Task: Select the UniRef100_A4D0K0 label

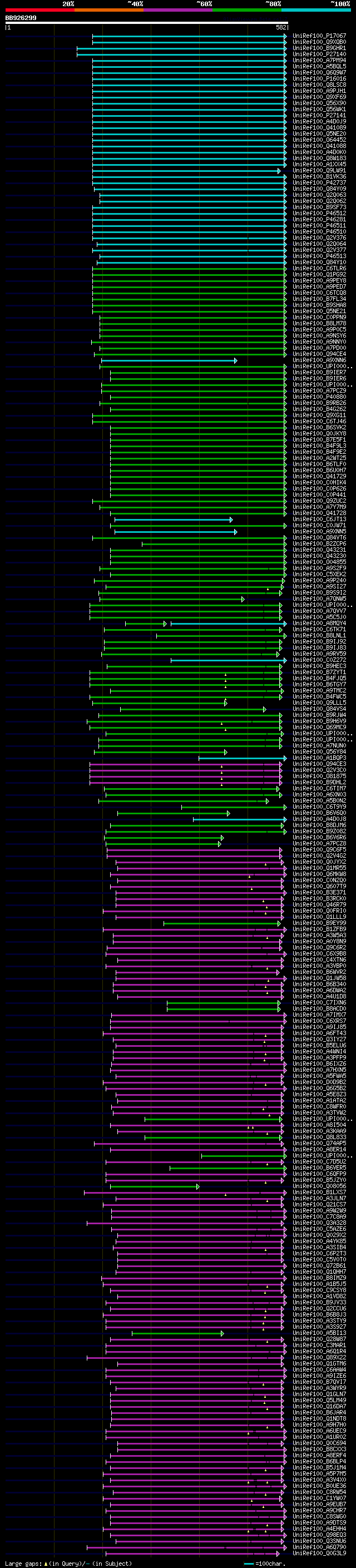Action: (319, 152)
